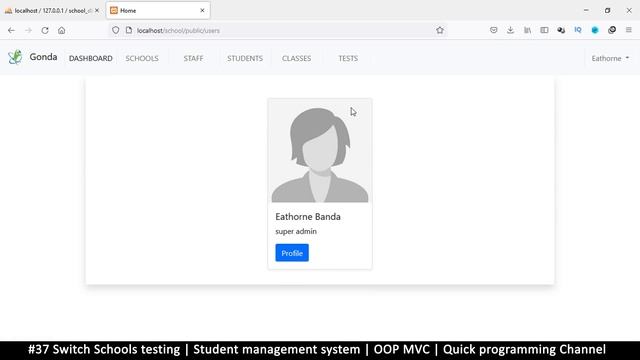Click the round dark extension icon
This screenshot has width=640, height=360.
pos(612,30)
